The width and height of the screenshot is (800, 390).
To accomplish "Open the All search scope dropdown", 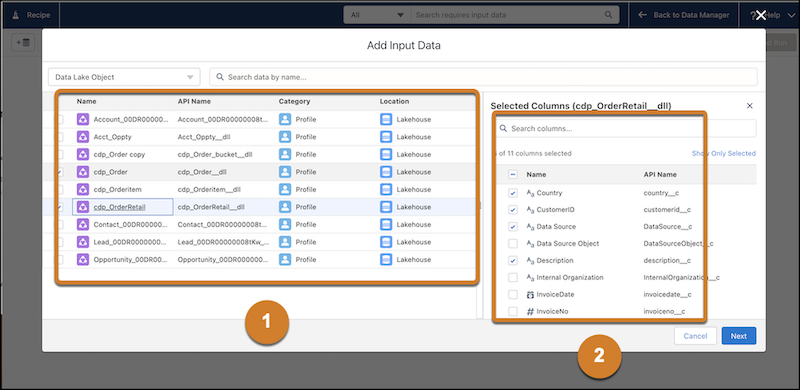I will pyautogui.click(x=377, y=15).
